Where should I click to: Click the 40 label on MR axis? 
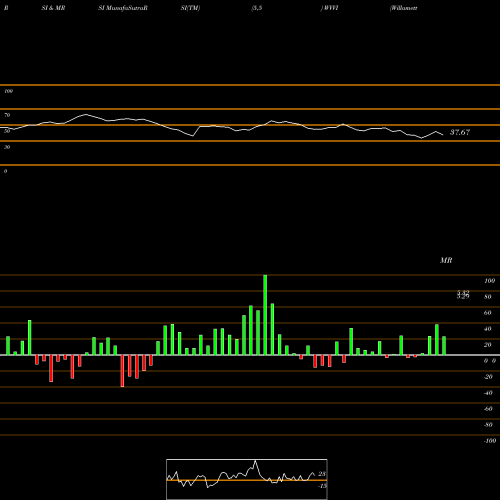click(x=488, y=329)
